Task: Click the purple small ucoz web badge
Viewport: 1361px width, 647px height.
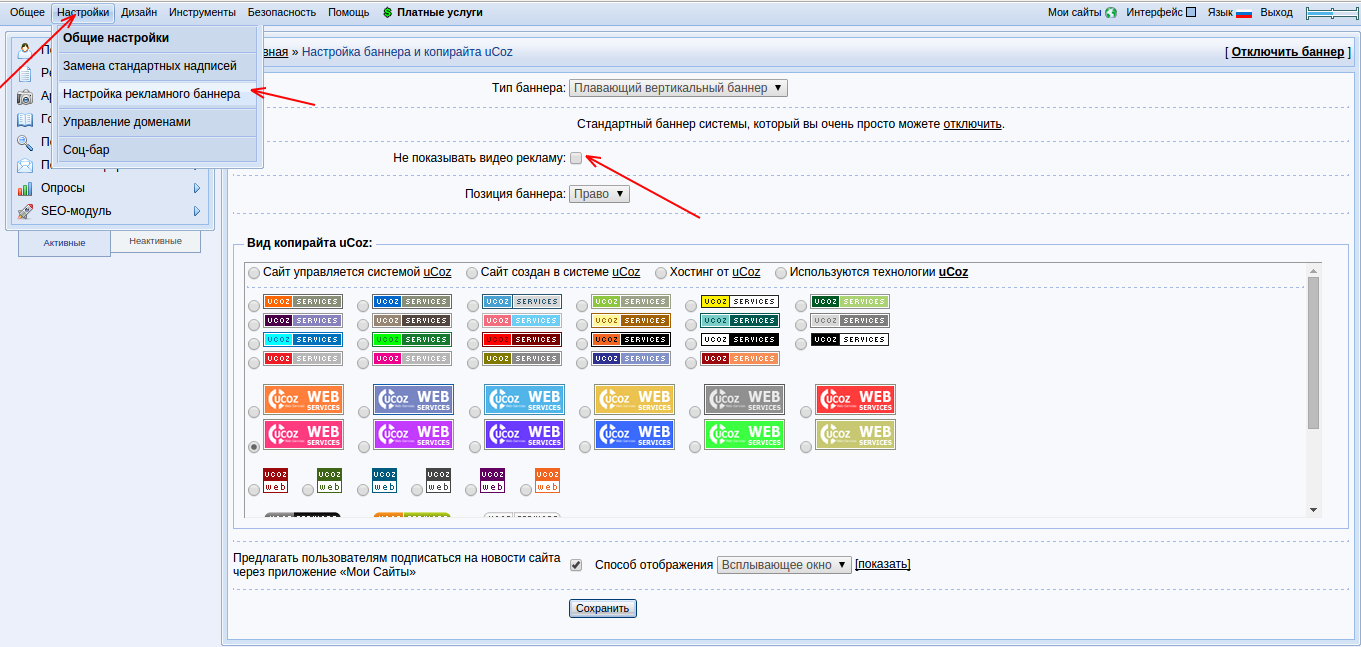Action: coord(492,480)
